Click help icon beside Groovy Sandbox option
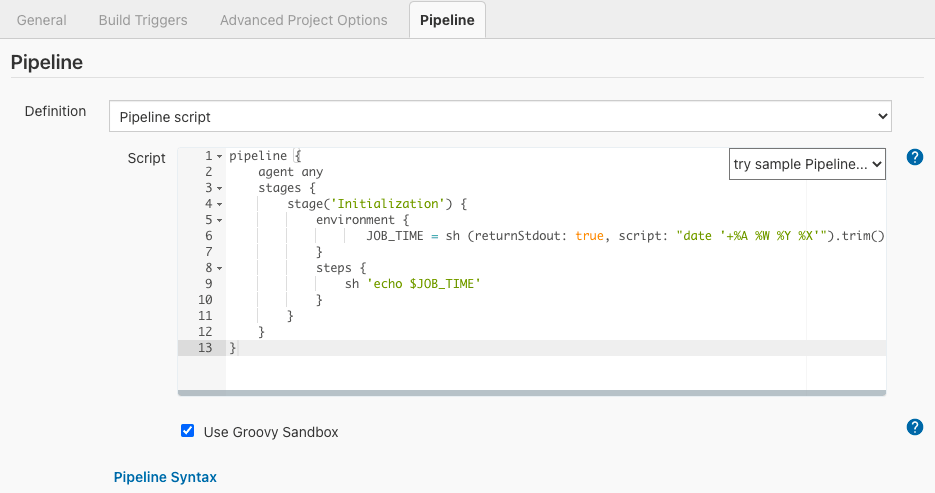Screen dimensions: 935x493 [914, 427]
